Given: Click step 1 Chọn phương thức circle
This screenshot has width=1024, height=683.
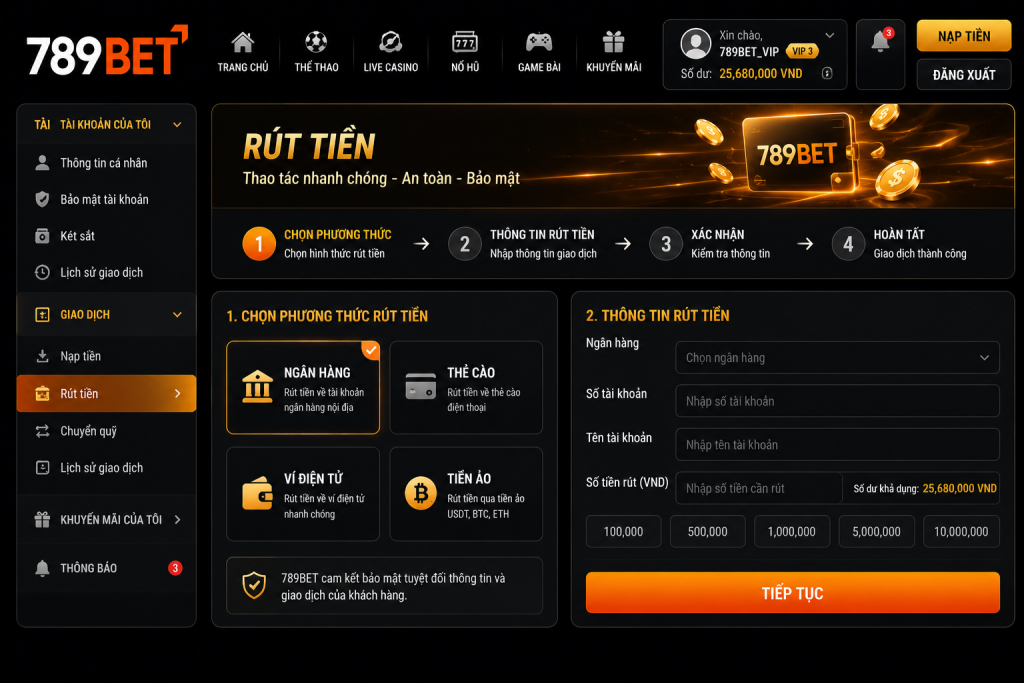Looking at the screenshot, I should [259, 244].
